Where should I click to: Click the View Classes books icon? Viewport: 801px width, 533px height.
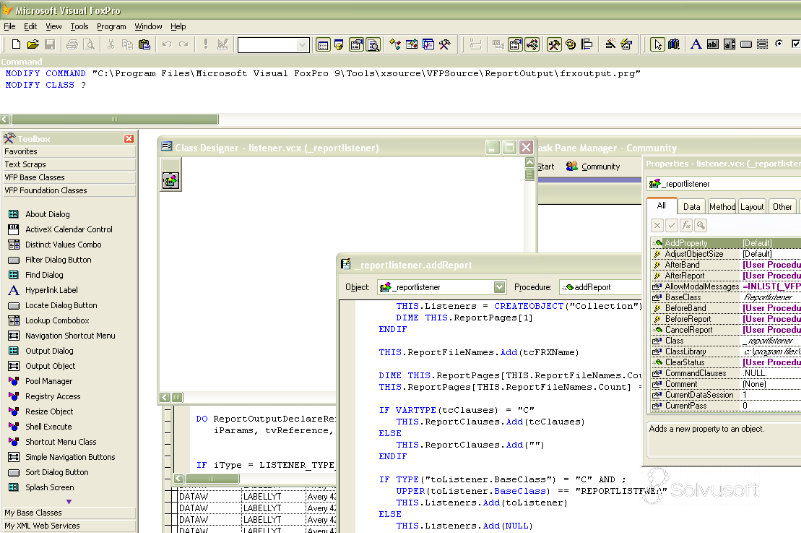tap(674, 44)
